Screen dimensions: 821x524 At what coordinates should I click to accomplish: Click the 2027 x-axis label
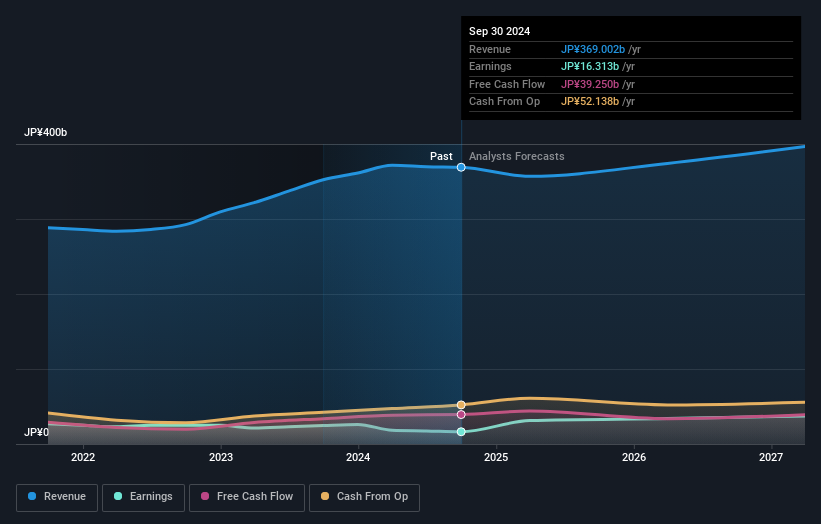point(771,458)
